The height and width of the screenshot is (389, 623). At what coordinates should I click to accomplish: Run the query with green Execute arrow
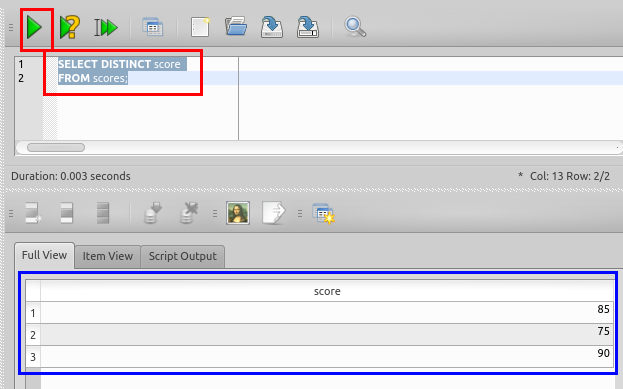[35, 27]
